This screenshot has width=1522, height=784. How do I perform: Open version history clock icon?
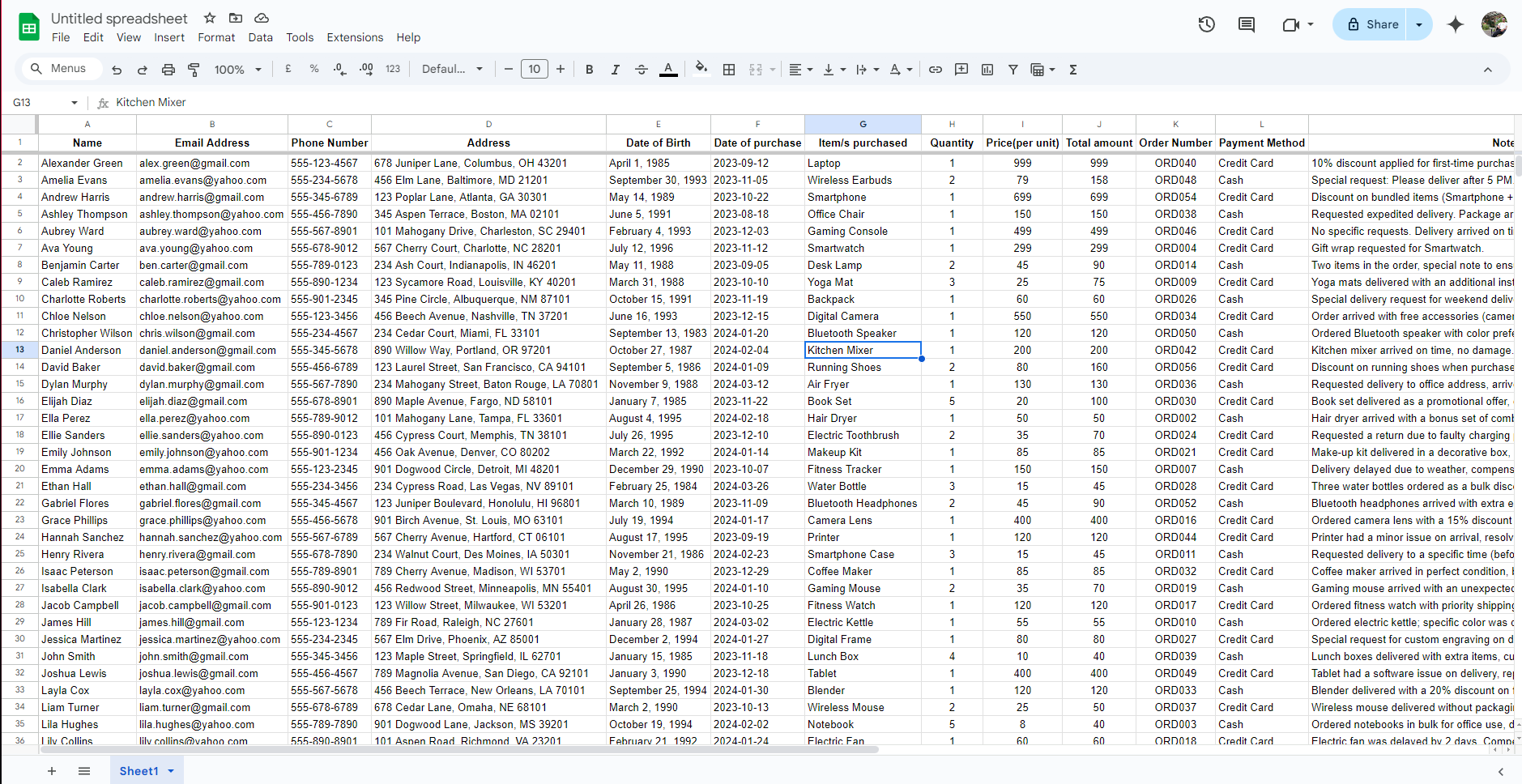pos(1207,24)
